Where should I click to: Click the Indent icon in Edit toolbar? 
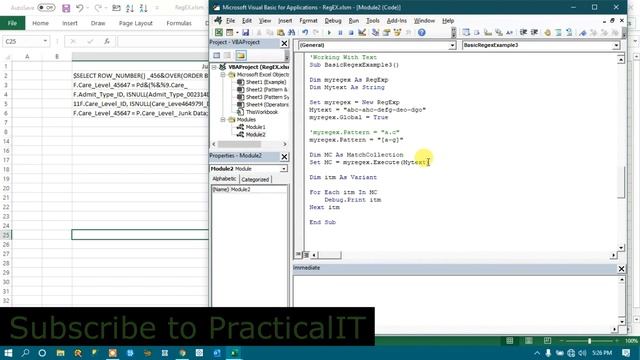[x=523, y=32]
